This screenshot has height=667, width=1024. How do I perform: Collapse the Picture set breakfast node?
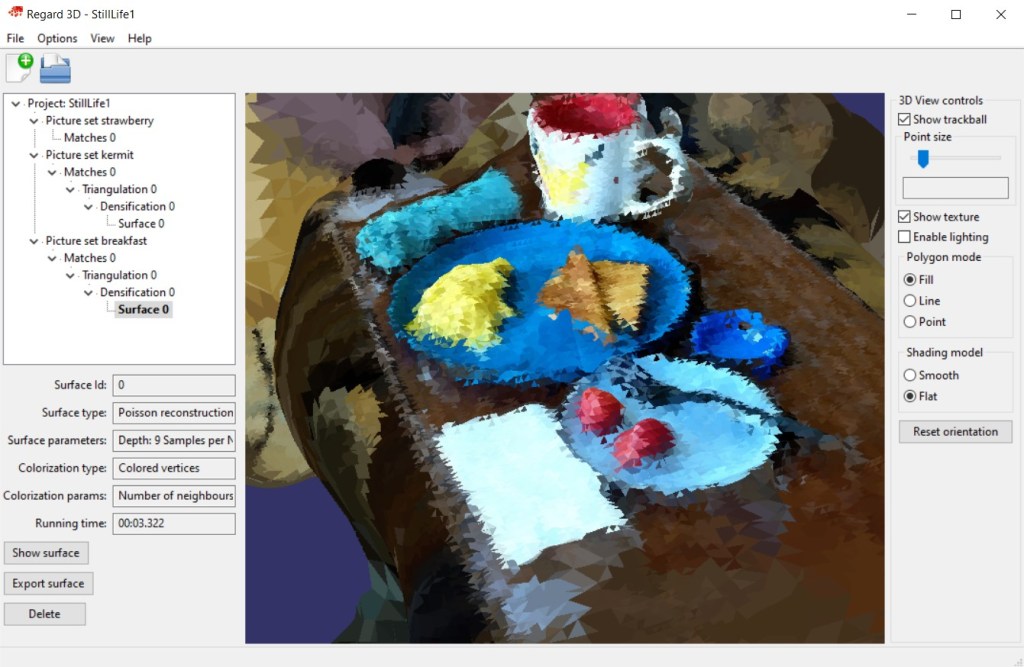point(35,241)
